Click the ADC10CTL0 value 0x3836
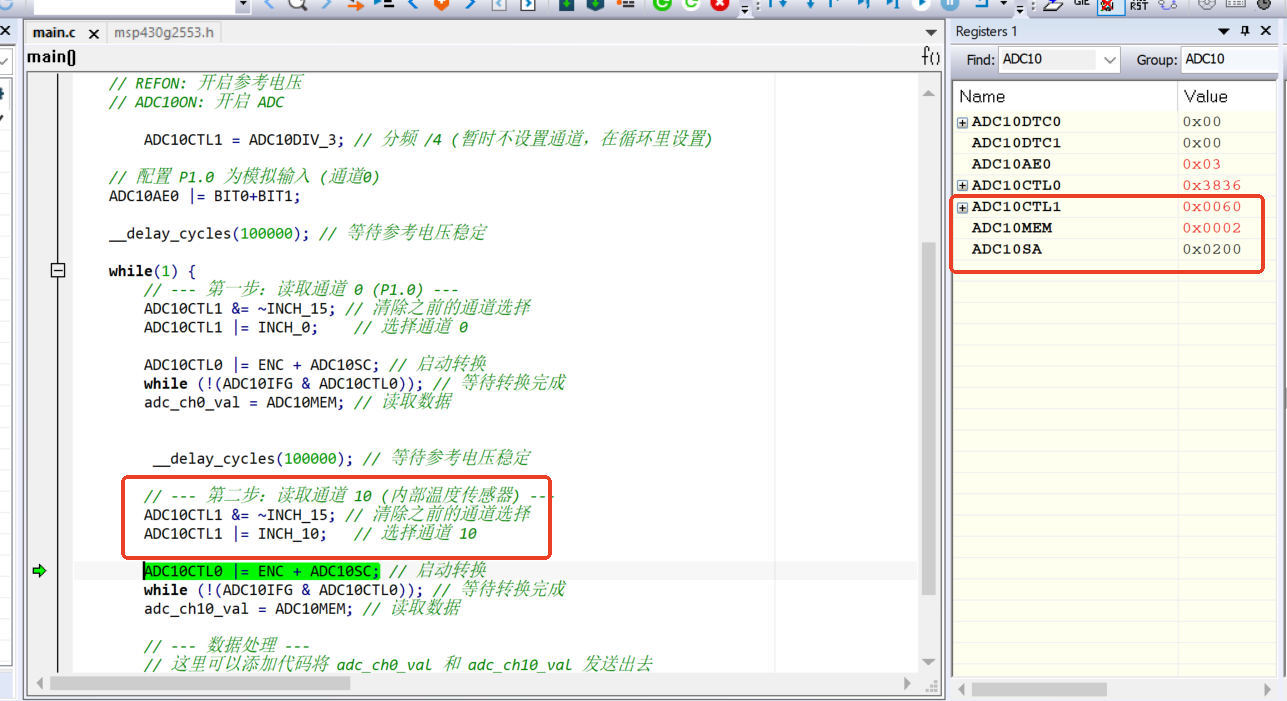Image resolution: width=1287 pixels, height=701 pixels. tap(1212, 186)
